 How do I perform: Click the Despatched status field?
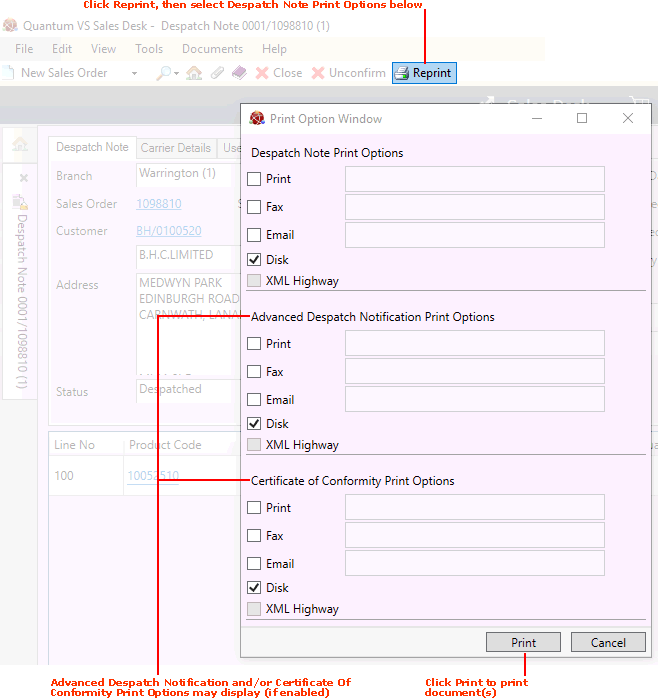[x=188, y=391]
